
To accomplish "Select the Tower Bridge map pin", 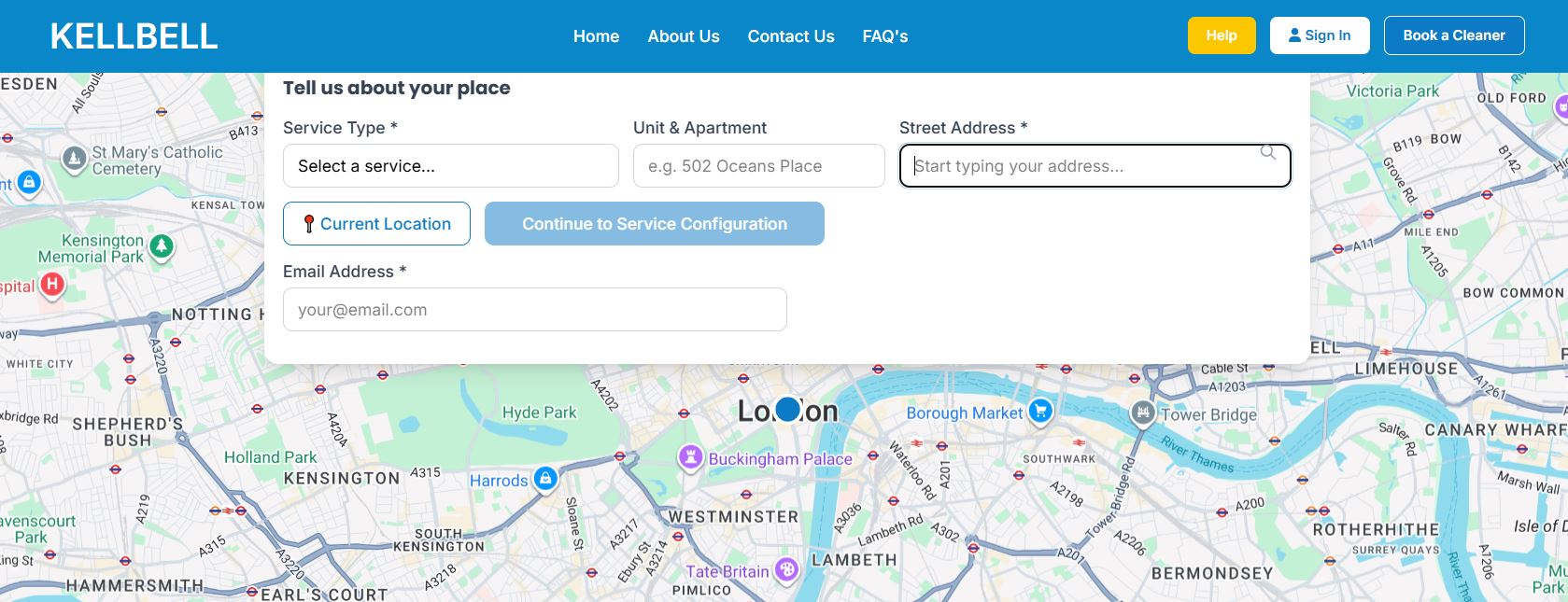I will (x=1143, y=413).
